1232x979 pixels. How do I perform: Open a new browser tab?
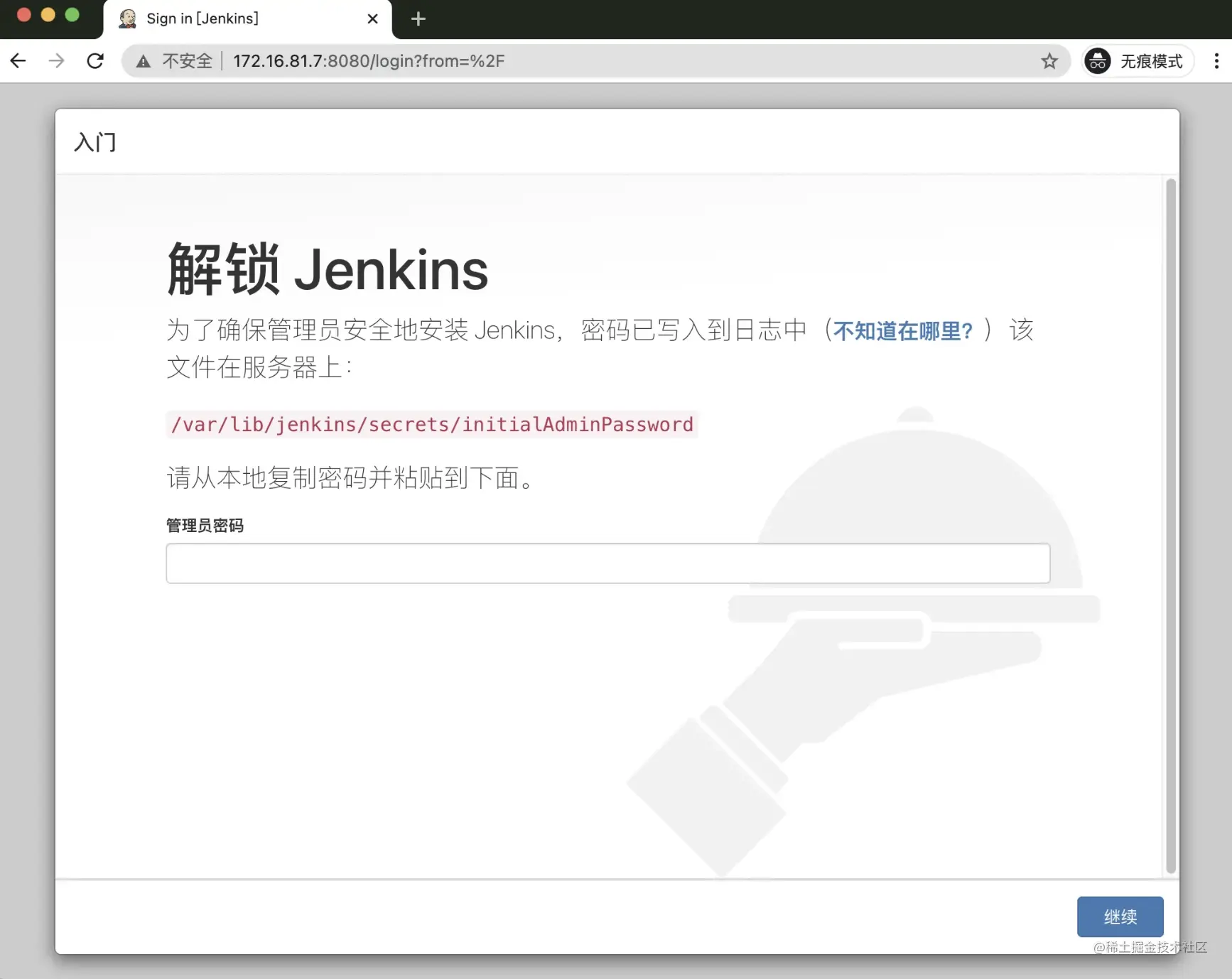pos(418,18)
